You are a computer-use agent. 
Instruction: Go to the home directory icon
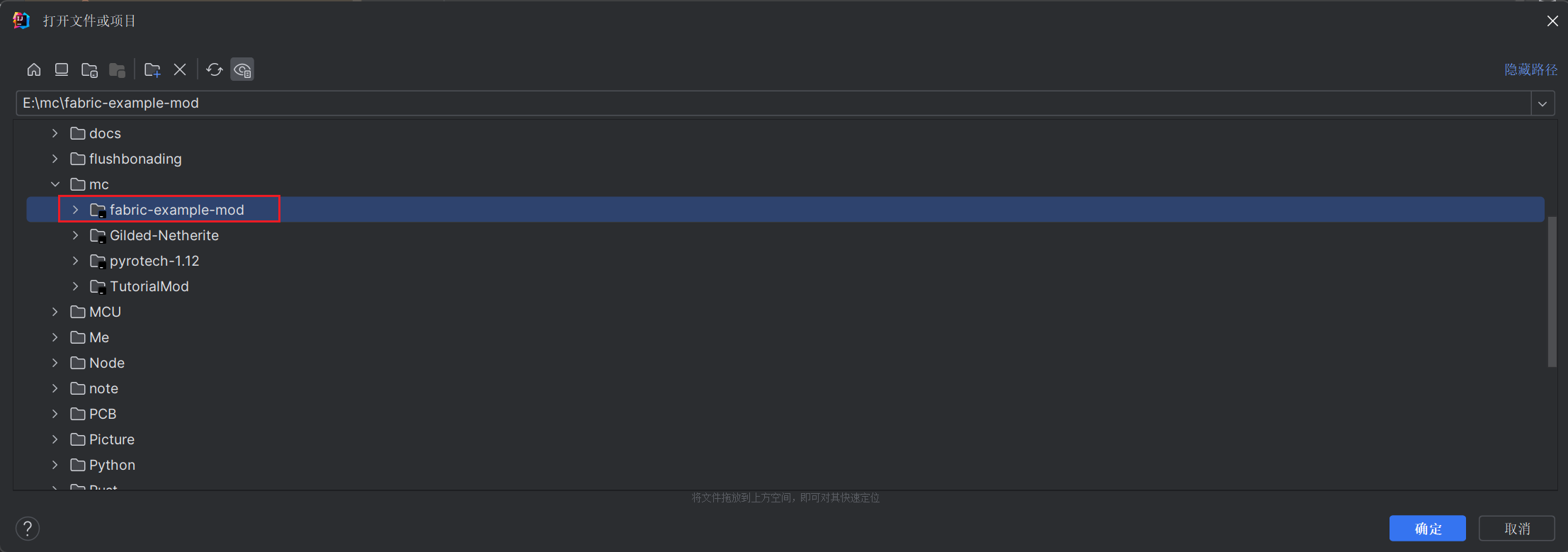click(x=34, y=69)
